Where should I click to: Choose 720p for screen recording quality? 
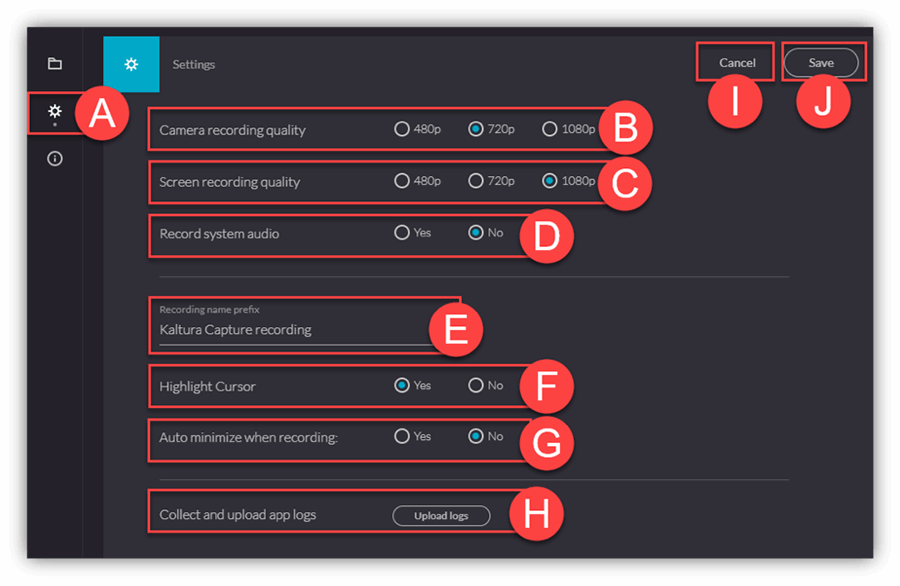click(x=475, y=181)
